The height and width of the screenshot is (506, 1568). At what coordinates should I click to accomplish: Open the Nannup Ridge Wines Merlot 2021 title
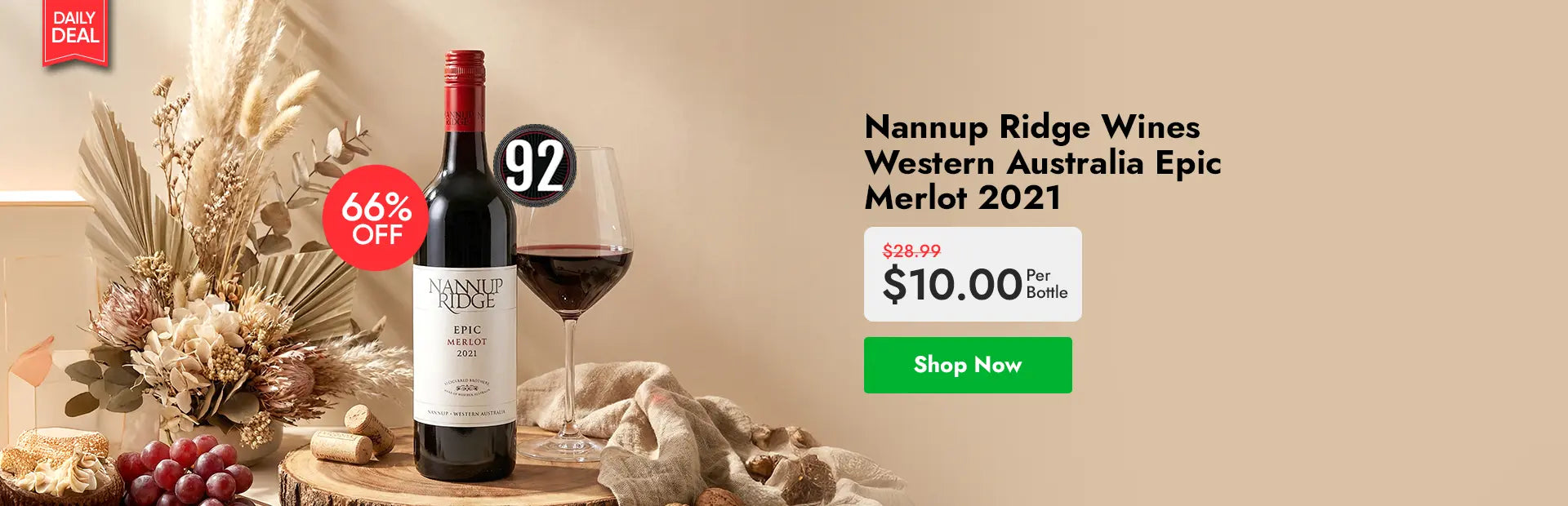[1043, 162]
